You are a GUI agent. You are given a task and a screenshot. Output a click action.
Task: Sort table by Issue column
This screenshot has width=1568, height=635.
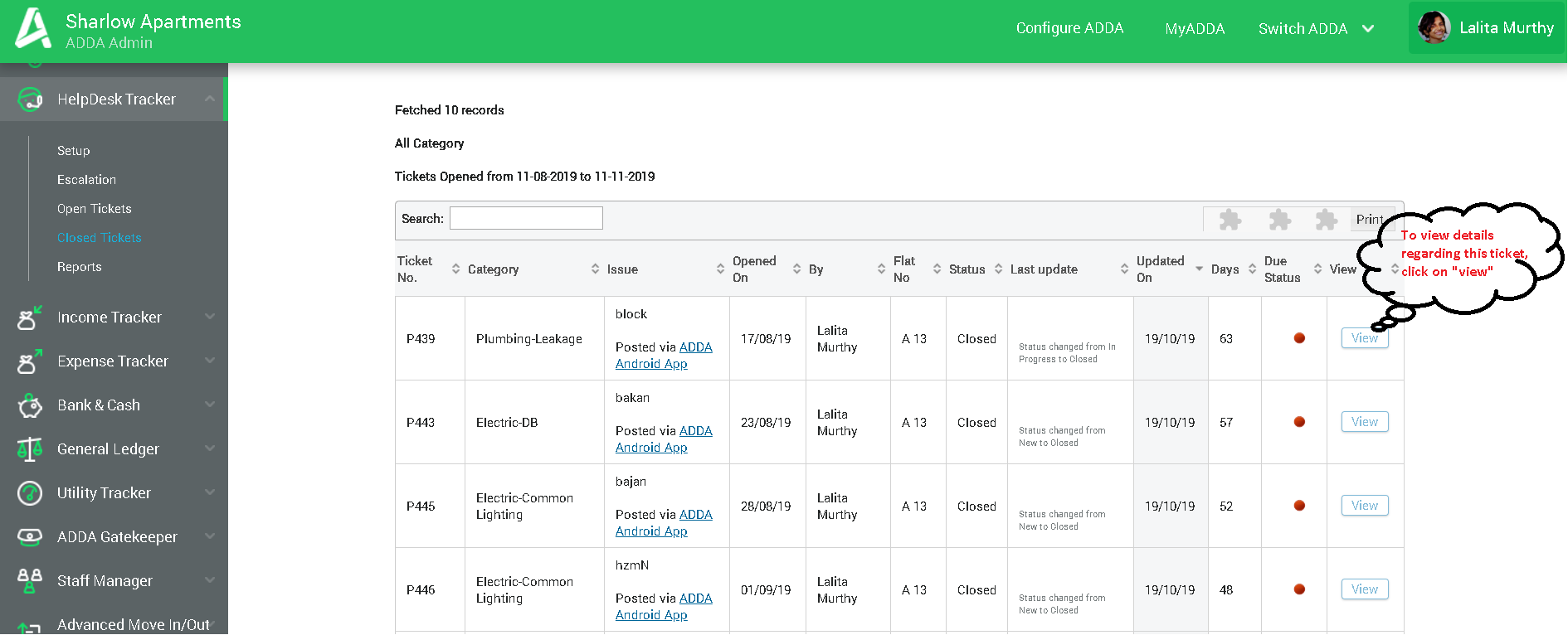[x=720, y=269]
